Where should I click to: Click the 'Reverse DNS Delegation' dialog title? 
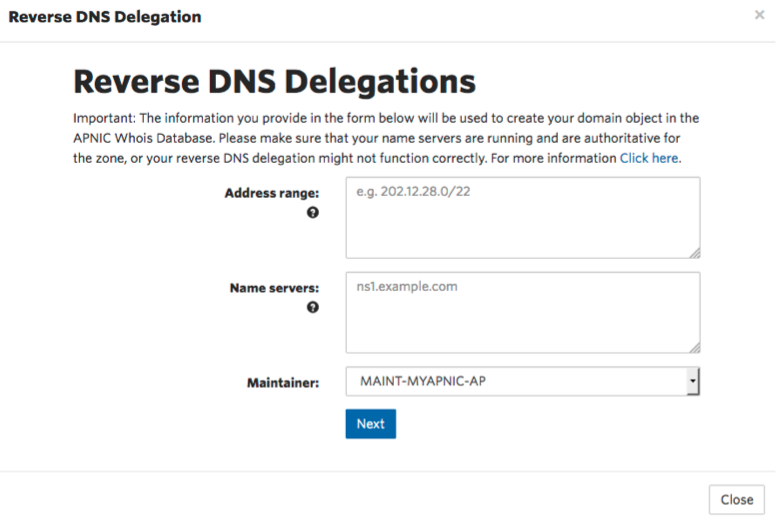105,17
